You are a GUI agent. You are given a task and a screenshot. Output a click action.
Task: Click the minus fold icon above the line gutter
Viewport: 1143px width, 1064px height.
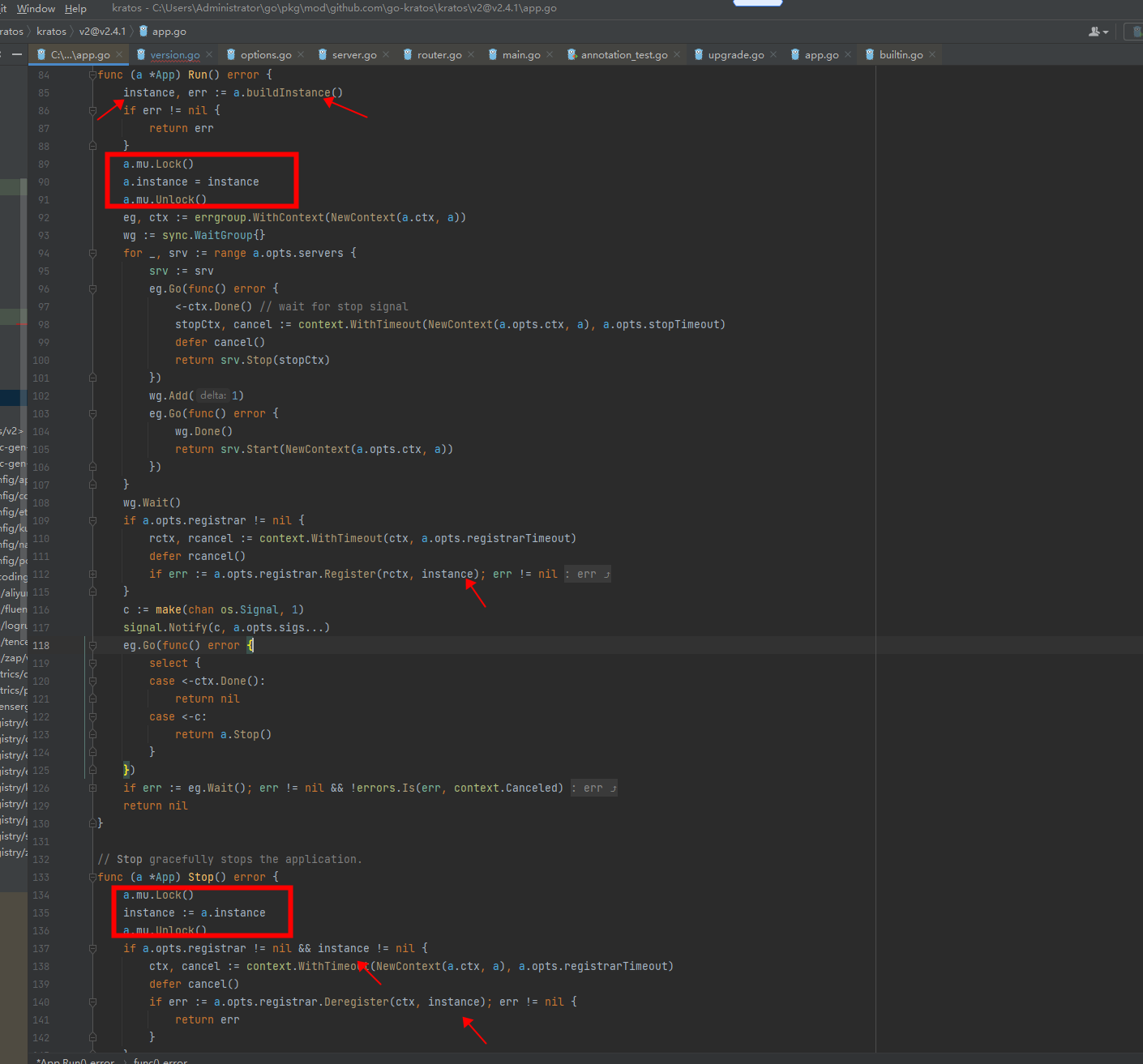tap(16, 54)
